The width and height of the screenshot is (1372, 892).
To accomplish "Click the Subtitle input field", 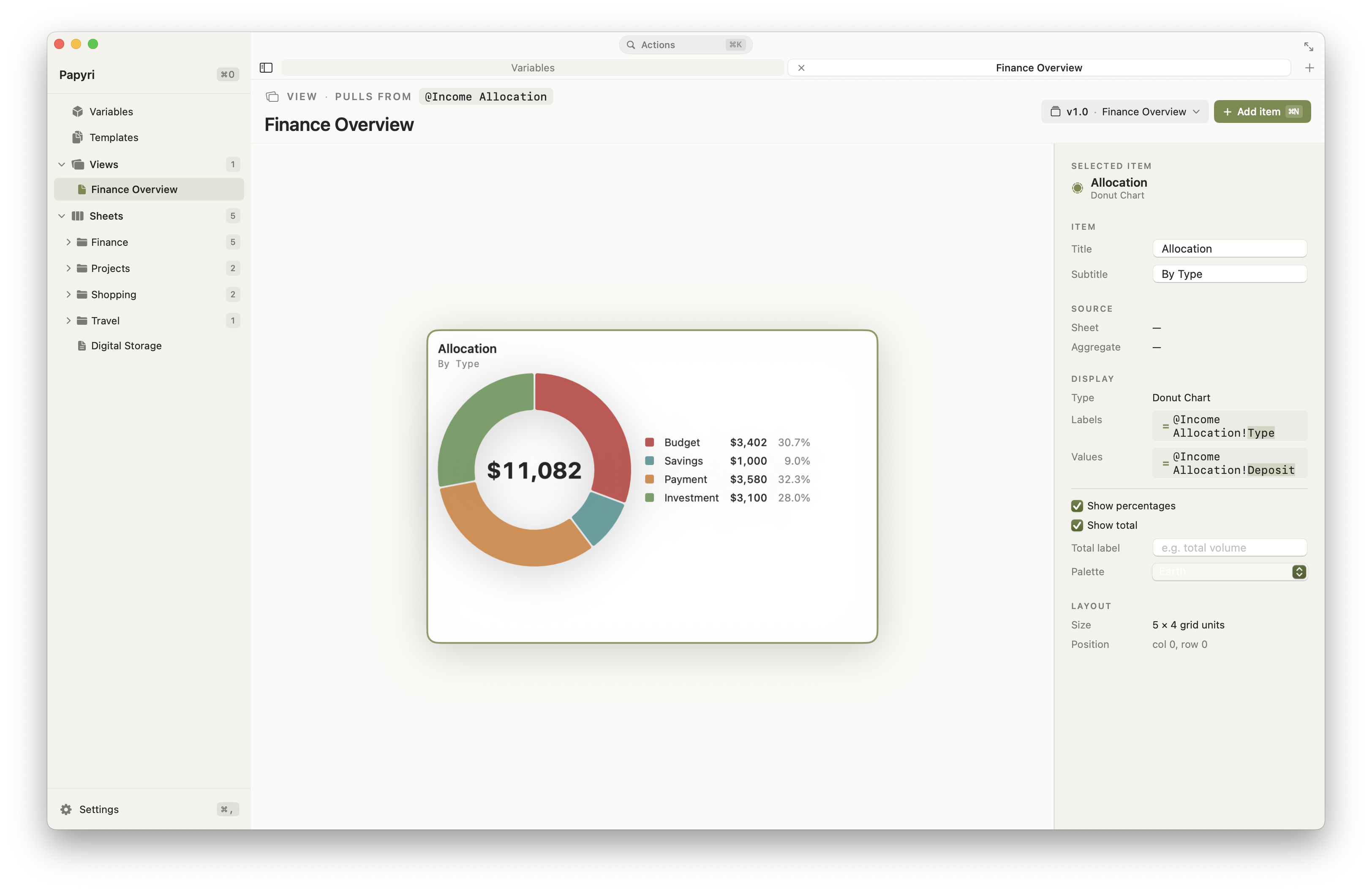I will 1229,274.
